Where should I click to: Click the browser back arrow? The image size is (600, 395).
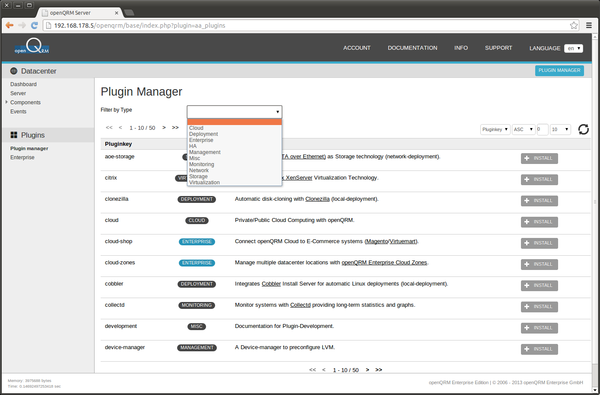10,25
